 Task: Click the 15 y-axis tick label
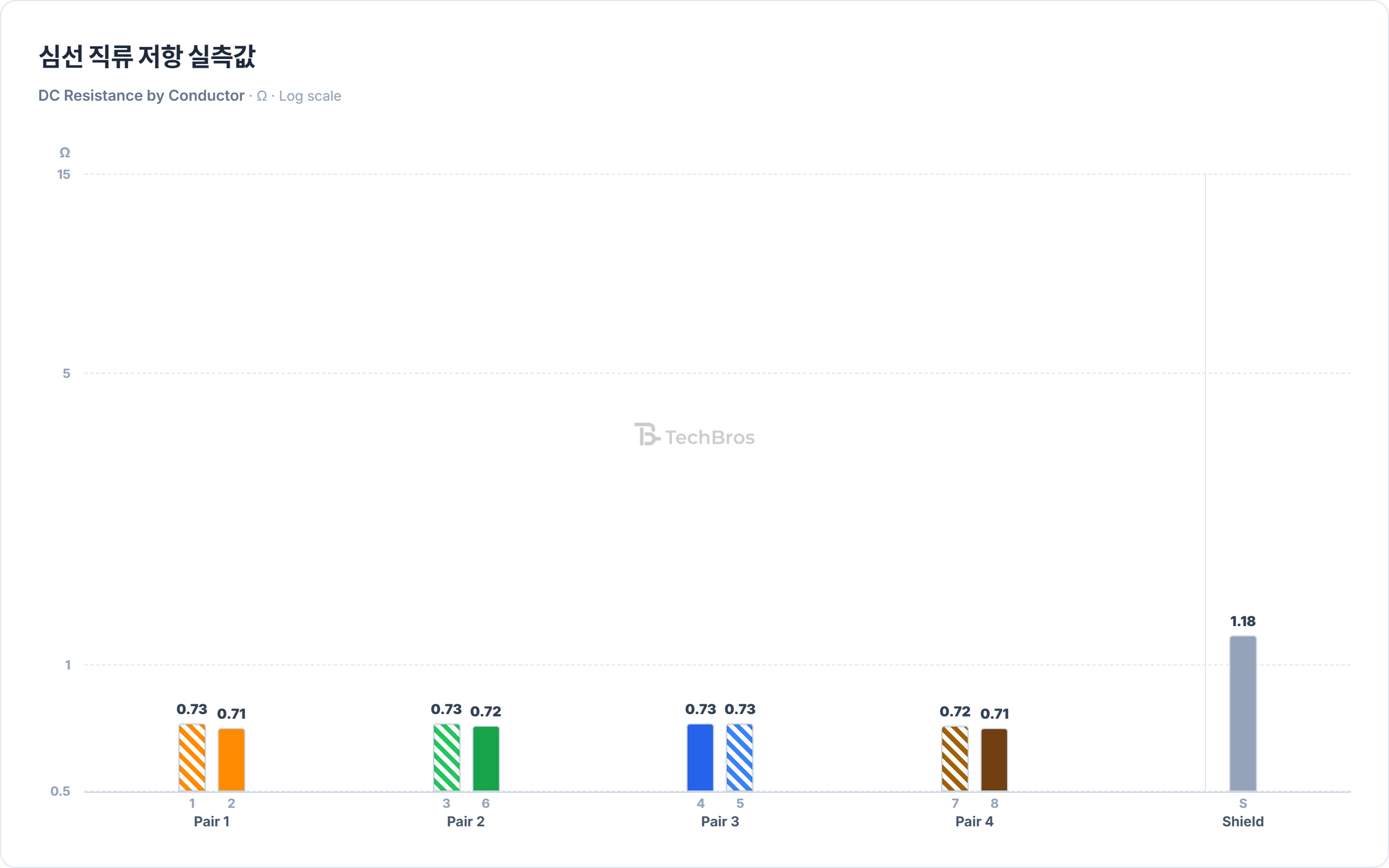click(64, 175)
